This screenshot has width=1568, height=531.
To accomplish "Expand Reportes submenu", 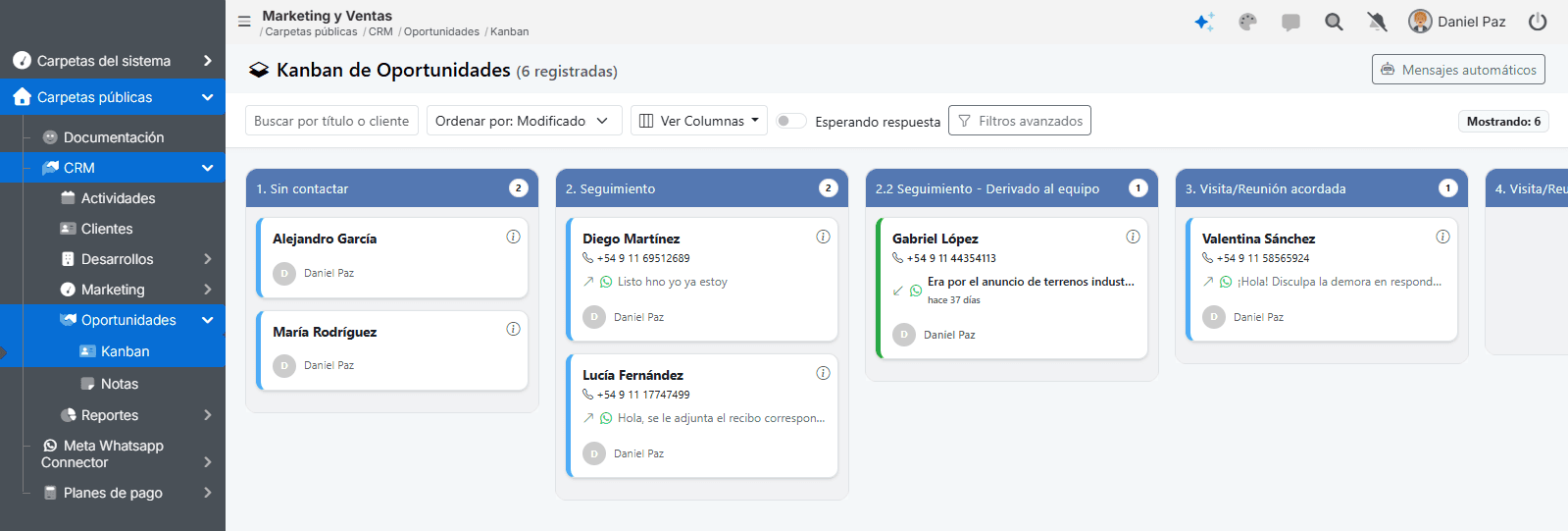I will [207, 415].
